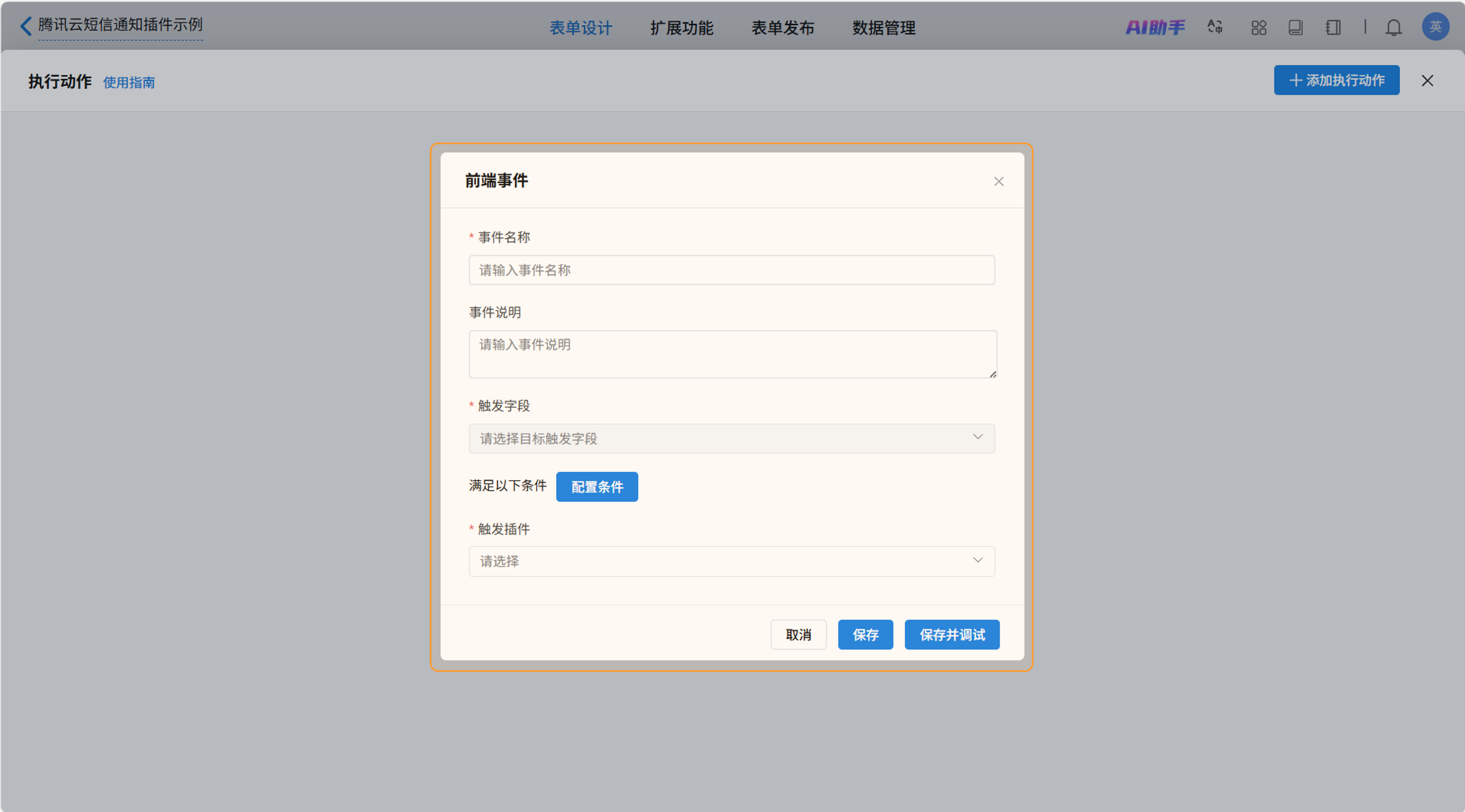Open the notifications bell
This screenshot has width=1465, height=812.
pos(1393,27)
